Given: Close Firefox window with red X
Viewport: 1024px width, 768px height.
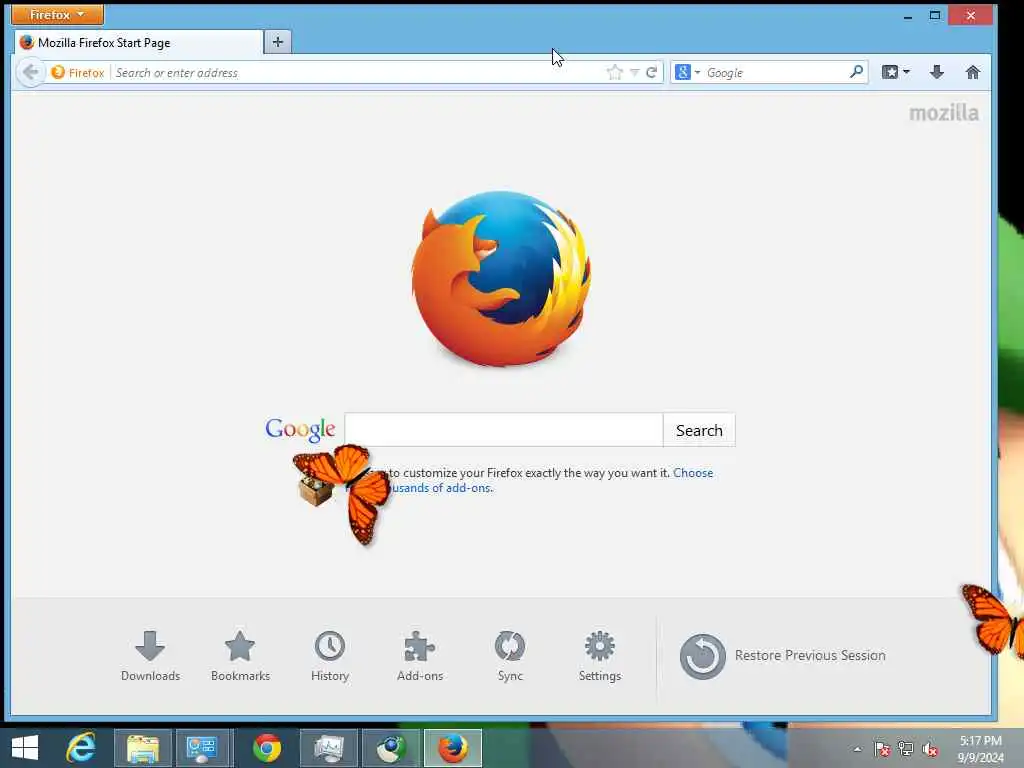Looking at the screenshot, I should tap(970, 15).
